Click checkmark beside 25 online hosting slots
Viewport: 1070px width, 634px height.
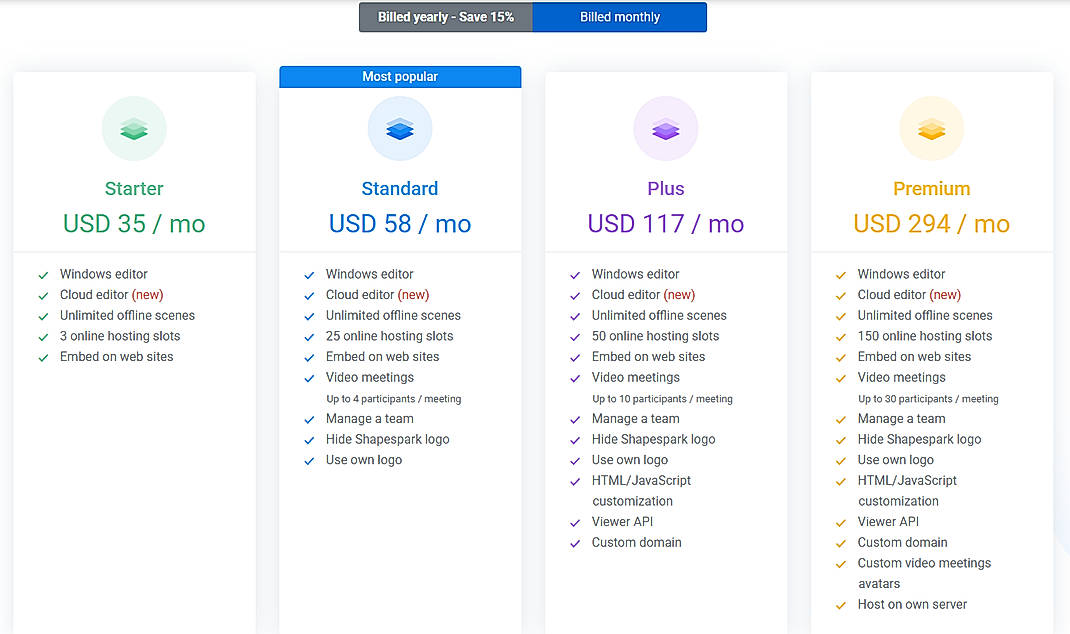pyautogui.click(x=309, y=337)
